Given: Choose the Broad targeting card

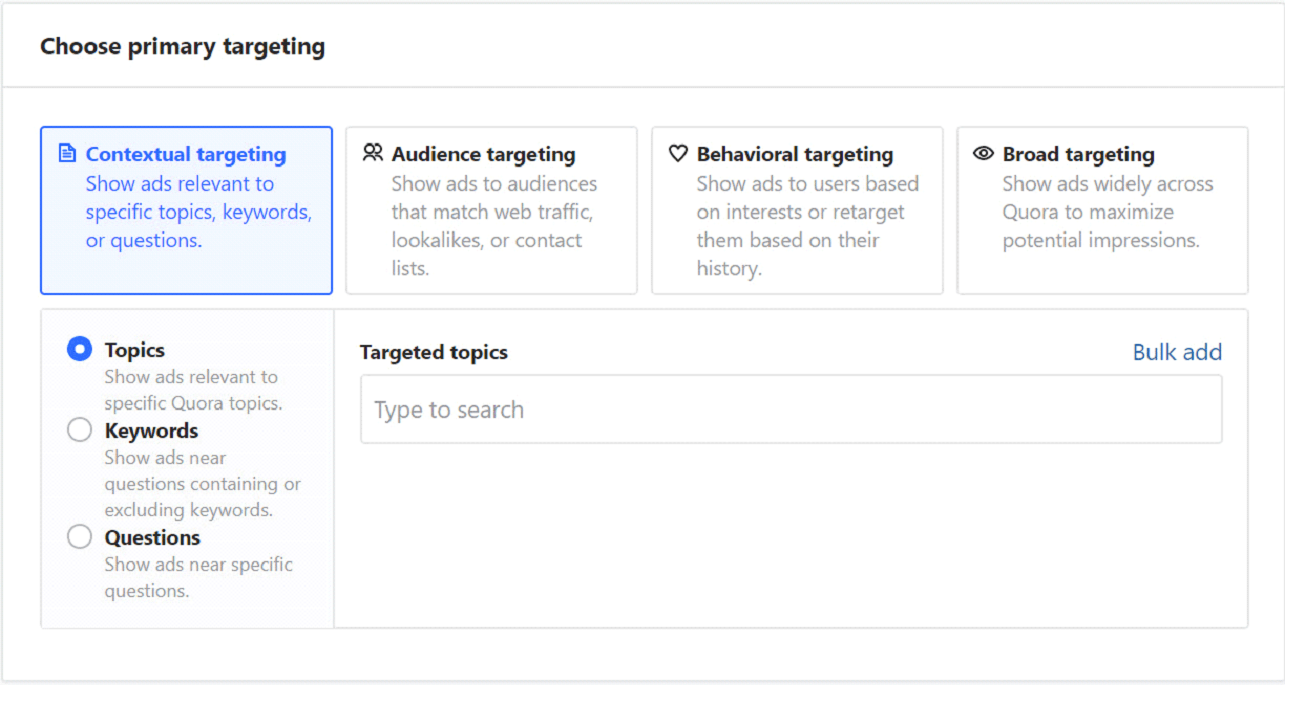Looking at the screenshot, I should coord(1102,210).
